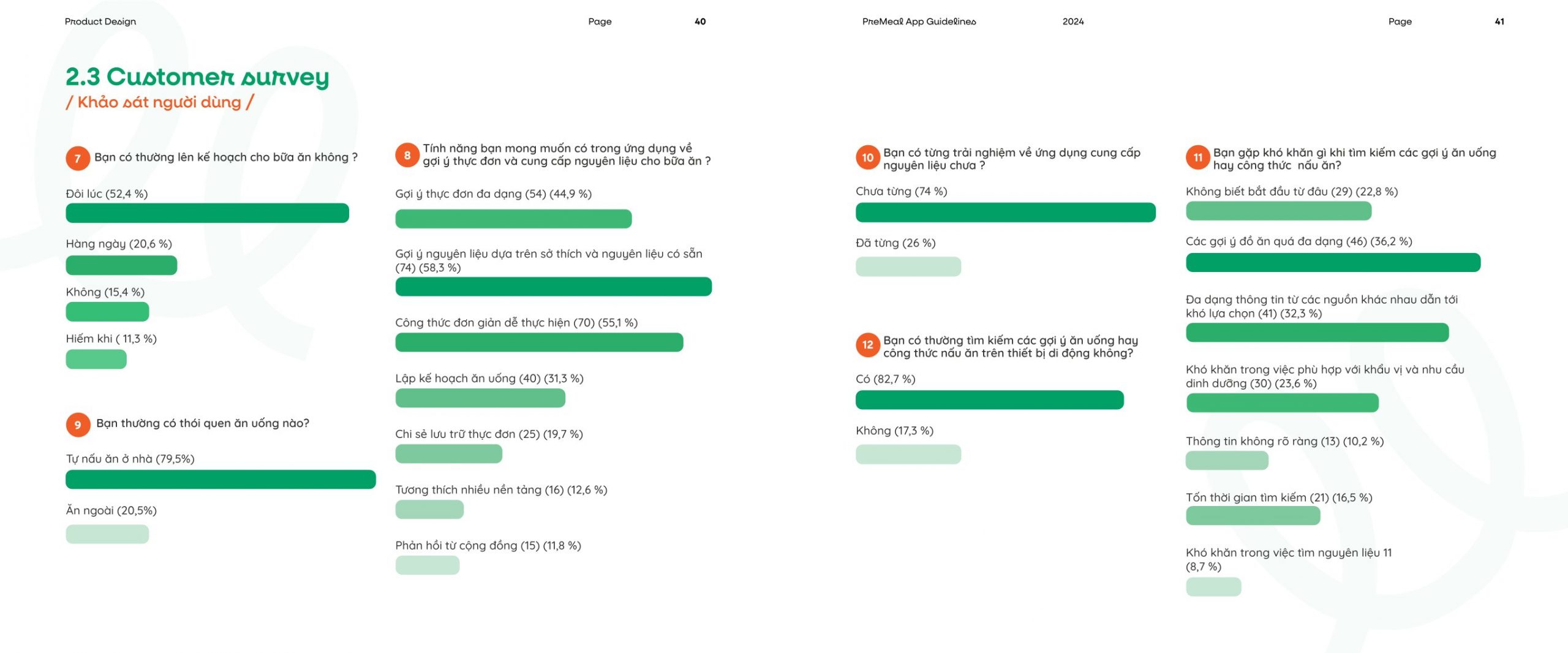Click the bar below Tự nấu ăn ở nhà
1568x653 pixels.
coord(221,480)
